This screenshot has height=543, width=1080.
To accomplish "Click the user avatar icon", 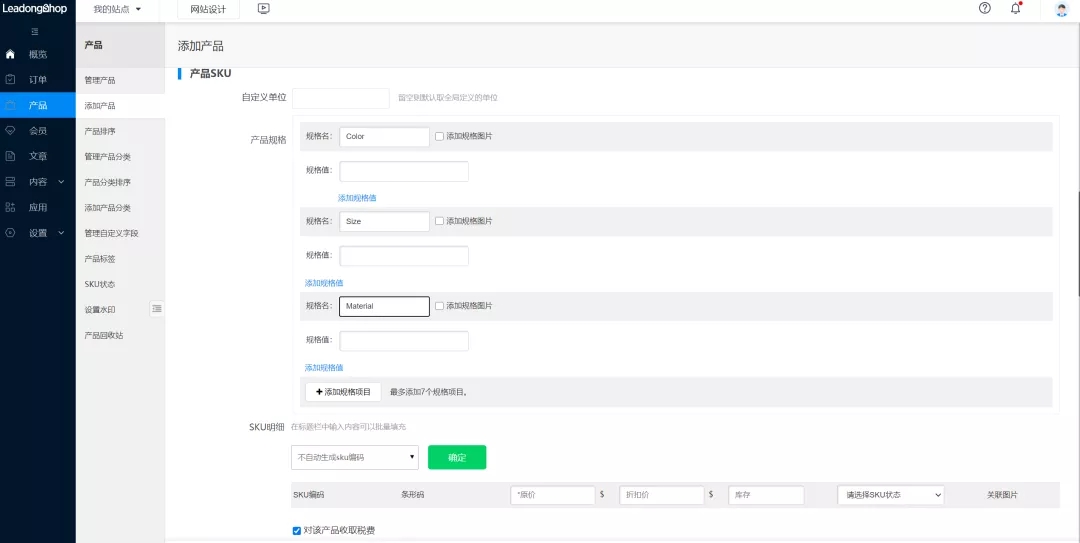I will [x=1062, y=9].
